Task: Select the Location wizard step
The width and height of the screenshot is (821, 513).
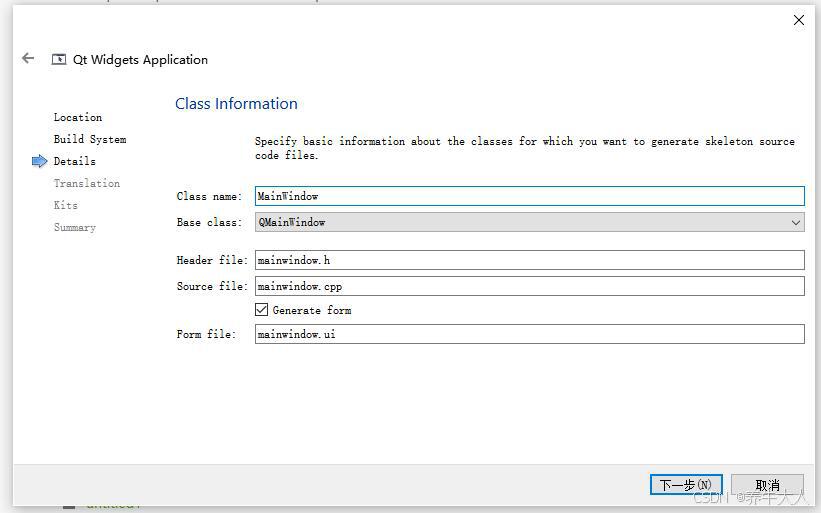Action: point(78,117)
